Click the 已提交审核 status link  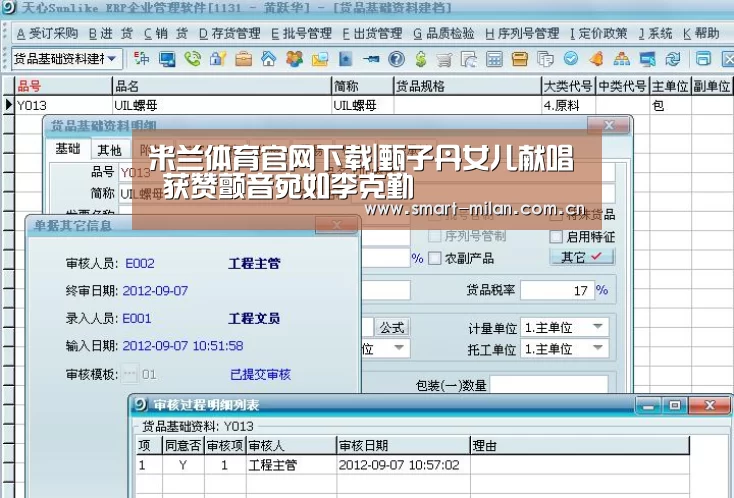coord(261,374)
